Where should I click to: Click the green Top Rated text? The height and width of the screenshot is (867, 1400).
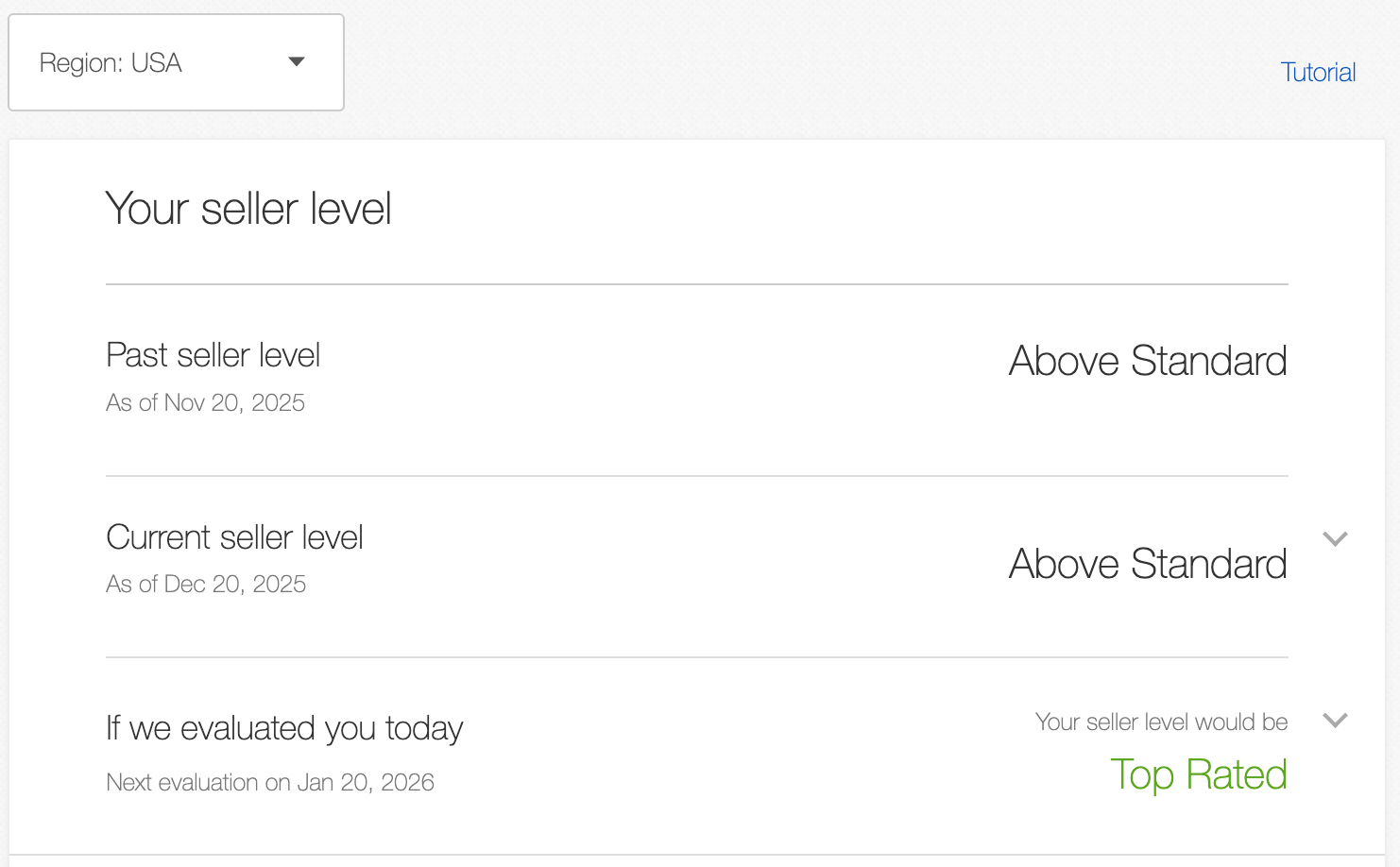[x=1198, y=775]
